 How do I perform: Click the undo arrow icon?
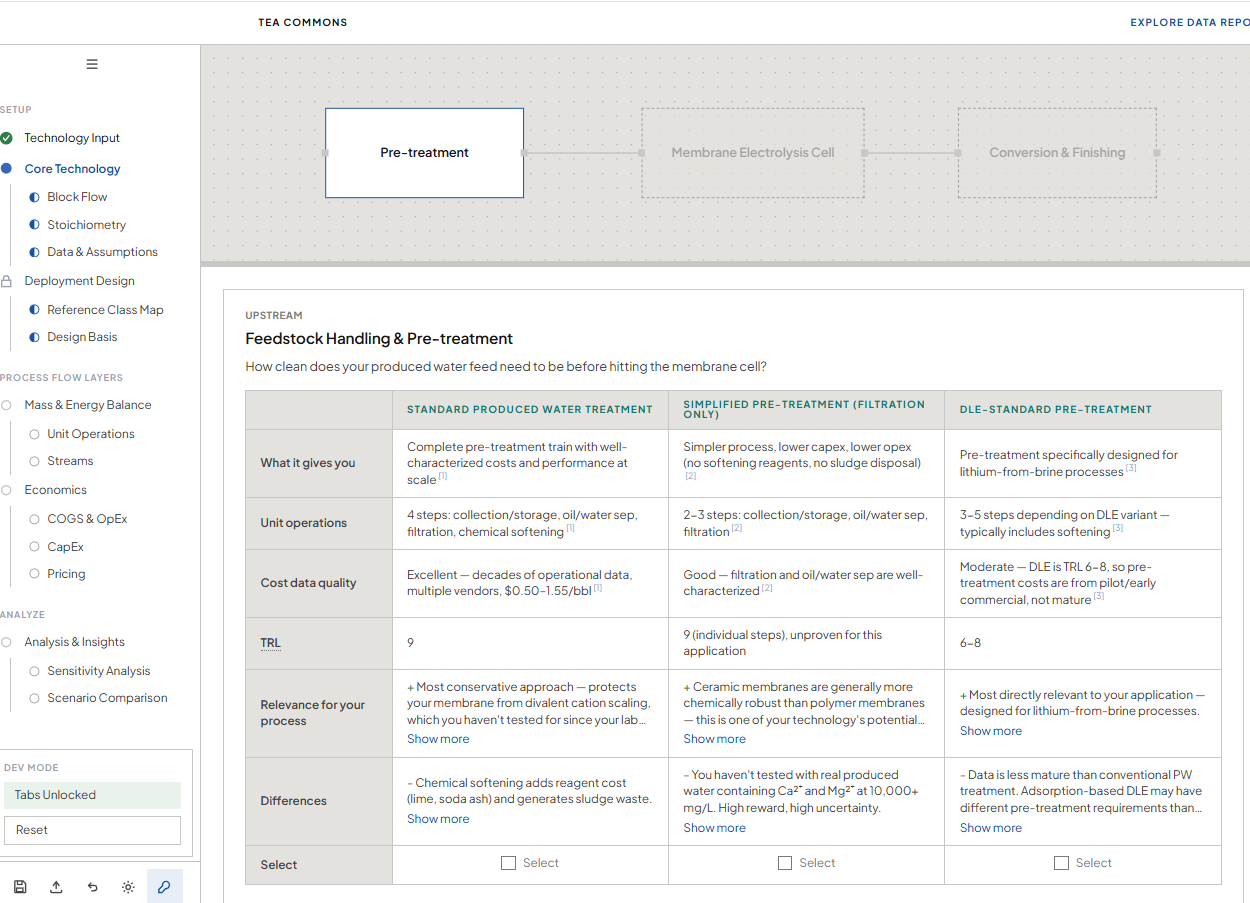click(x=92, y=887)
